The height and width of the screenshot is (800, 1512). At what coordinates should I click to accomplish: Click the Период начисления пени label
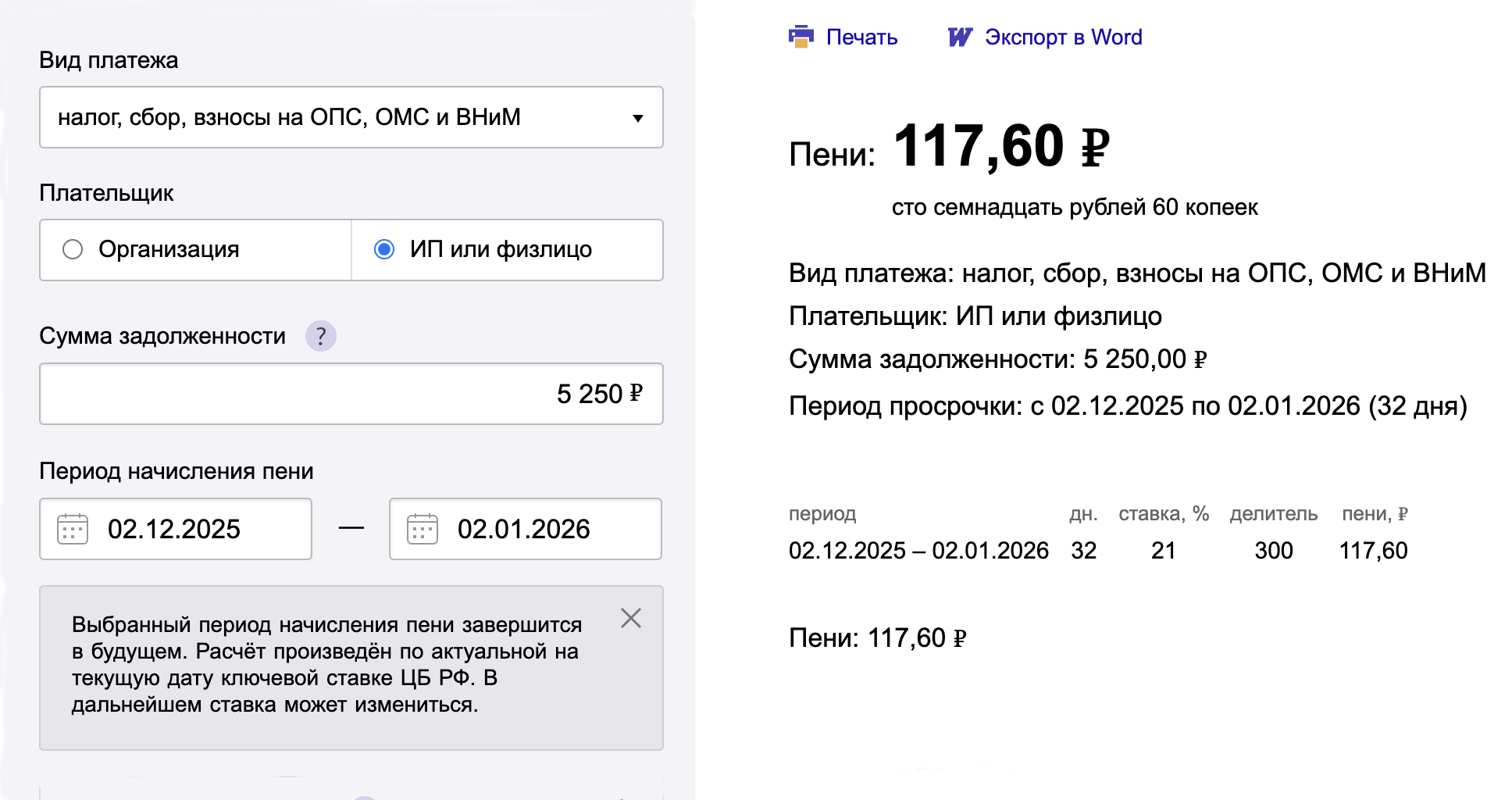pos(177,471)
